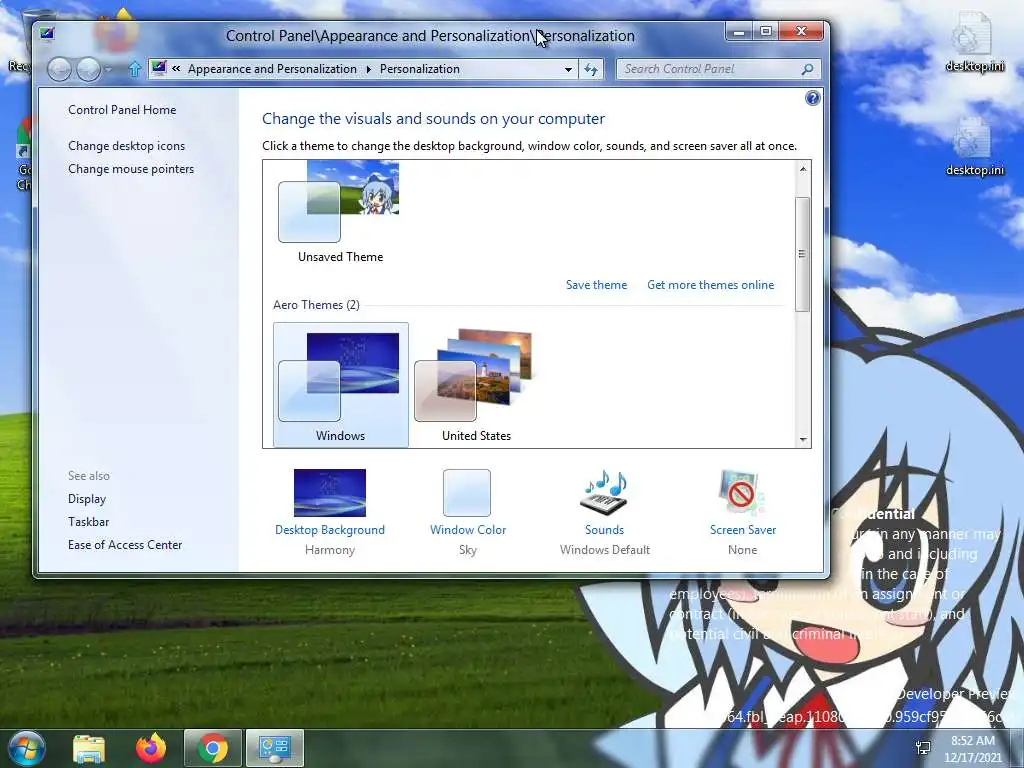Expand the breadcrumb arrow after Appearance and Personalization
The height and width of the screenshot is (768, 1024).
(368, 69)
